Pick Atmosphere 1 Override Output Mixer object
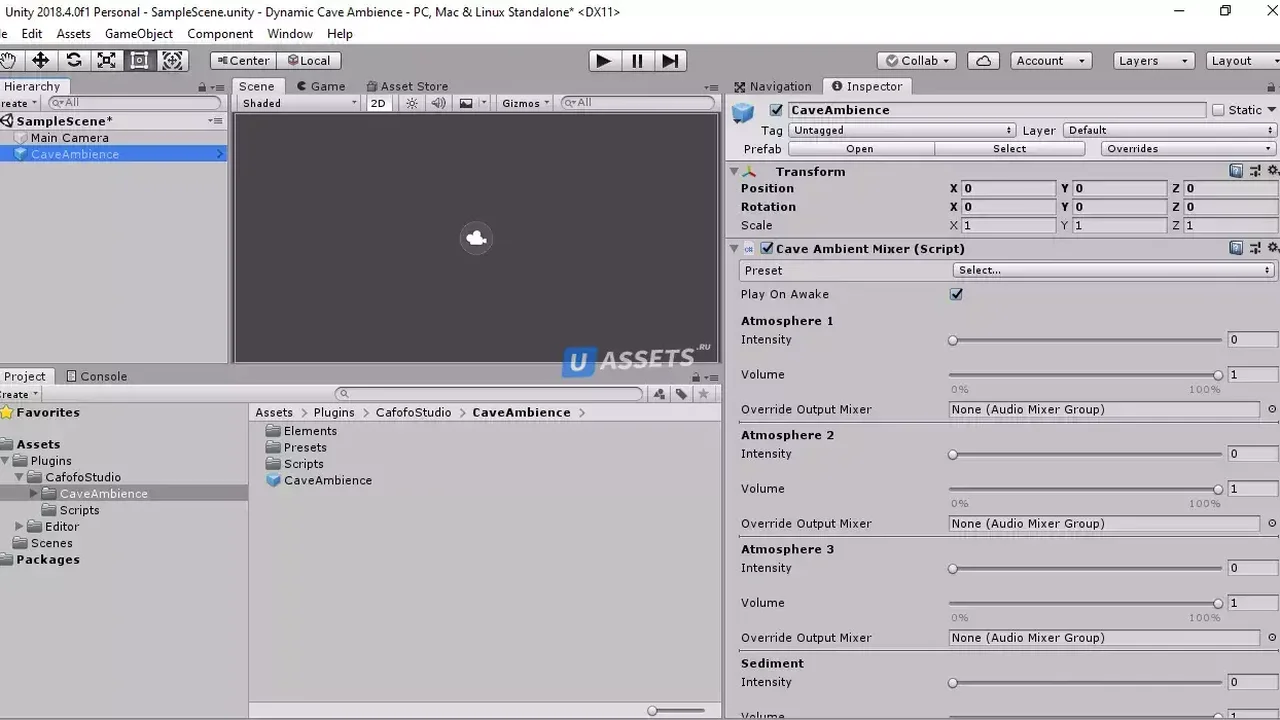The width and height of the screenshot is (1280, 720). pyautogui.click(x=1272, y=409)
